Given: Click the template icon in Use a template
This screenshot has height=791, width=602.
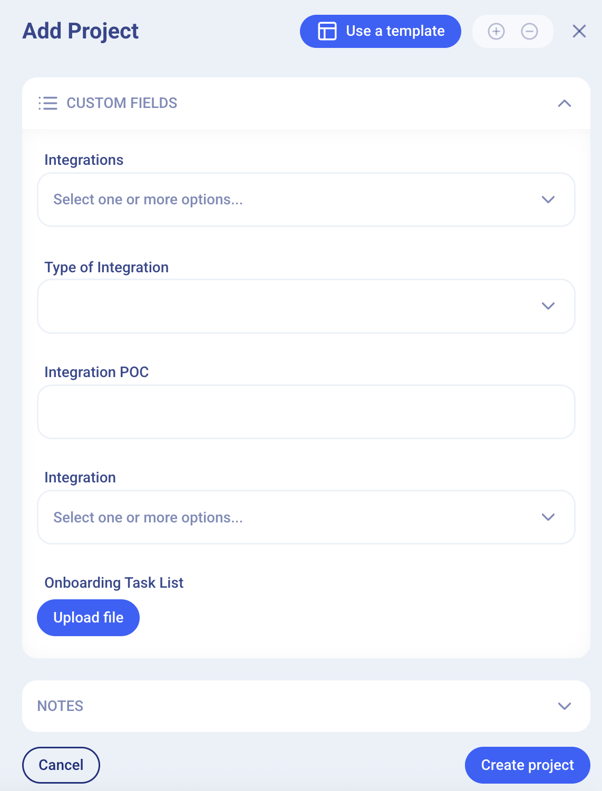Looking at the screenshot, I should (x=327, y=31).
